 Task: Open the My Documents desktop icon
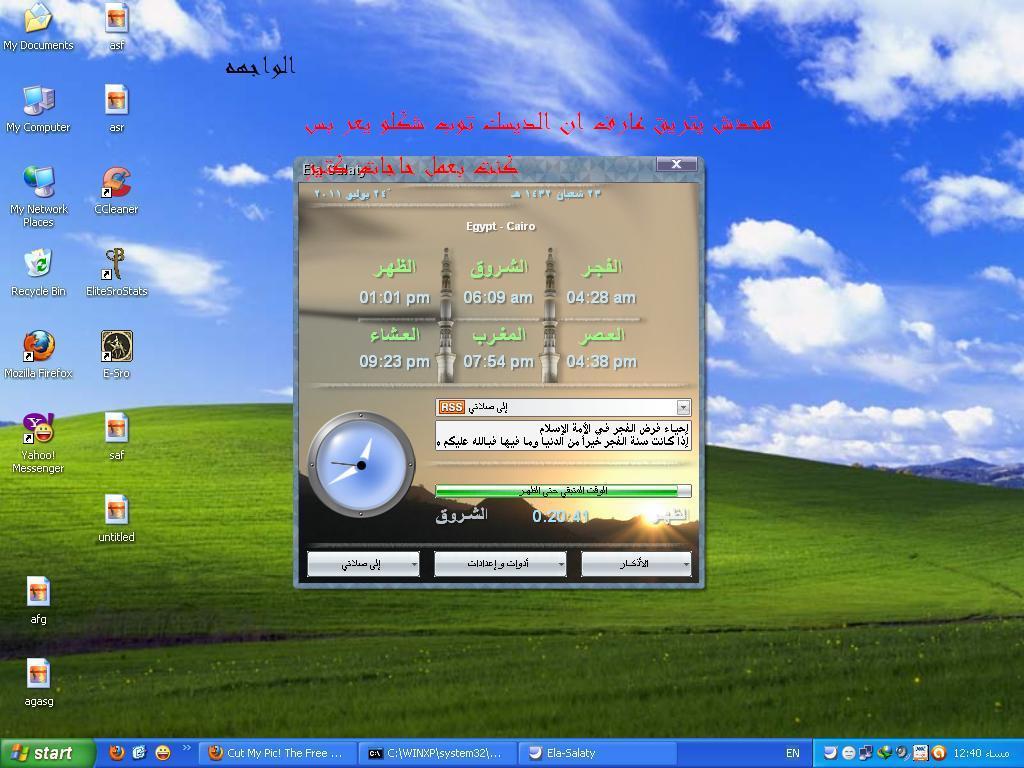(x=39, y=26)
